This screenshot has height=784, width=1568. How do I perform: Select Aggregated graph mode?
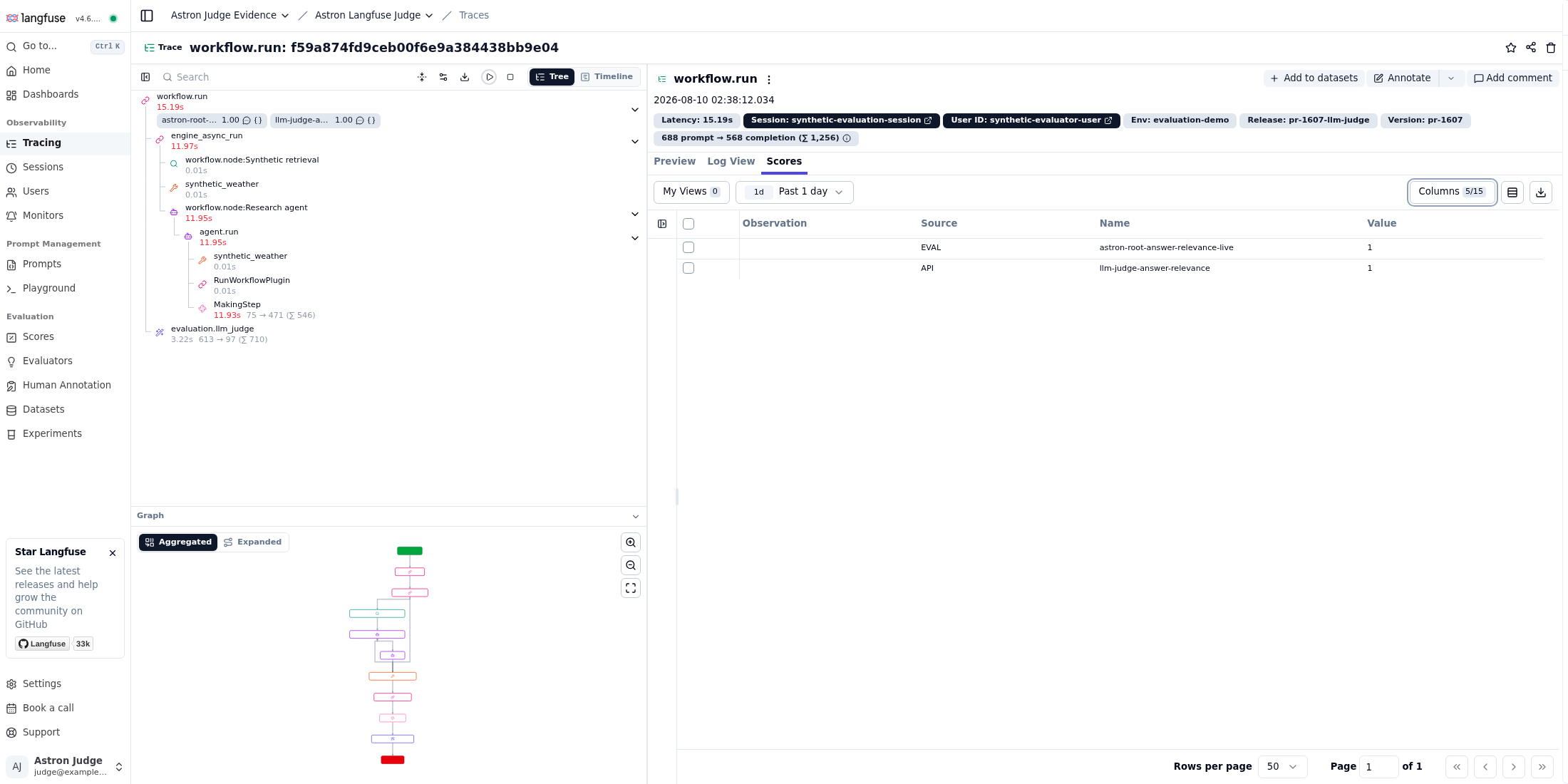coord(178,542)
